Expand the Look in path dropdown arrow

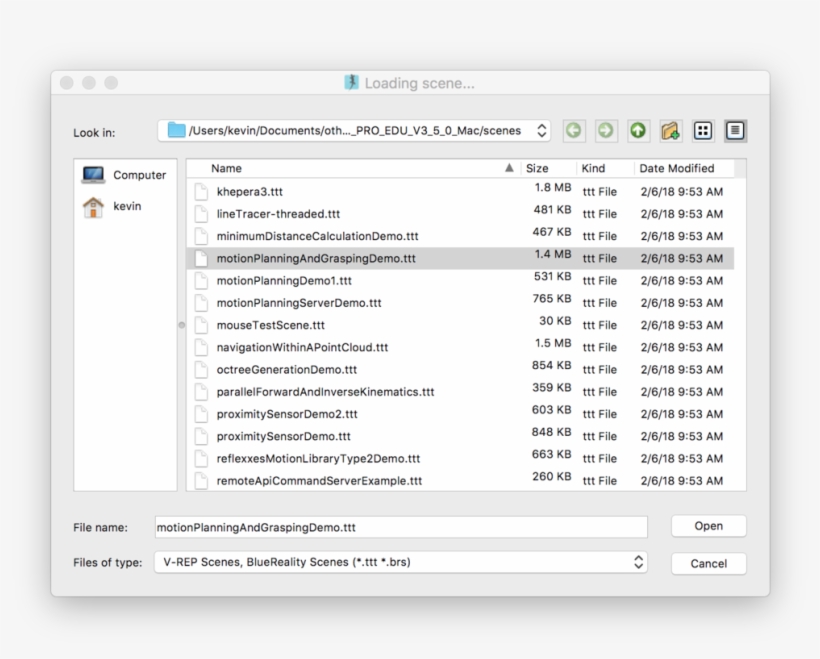click(541, 130)
